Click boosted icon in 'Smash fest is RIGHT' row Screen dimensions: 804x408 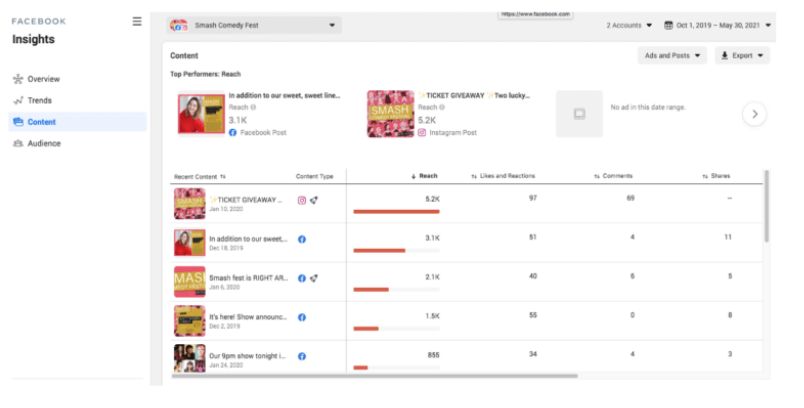314,278
